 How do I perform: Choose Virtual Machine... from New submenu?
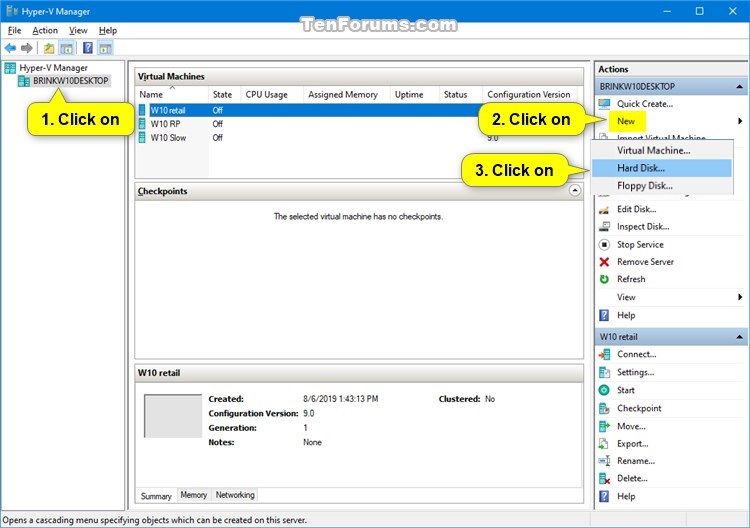click(662, 150)
